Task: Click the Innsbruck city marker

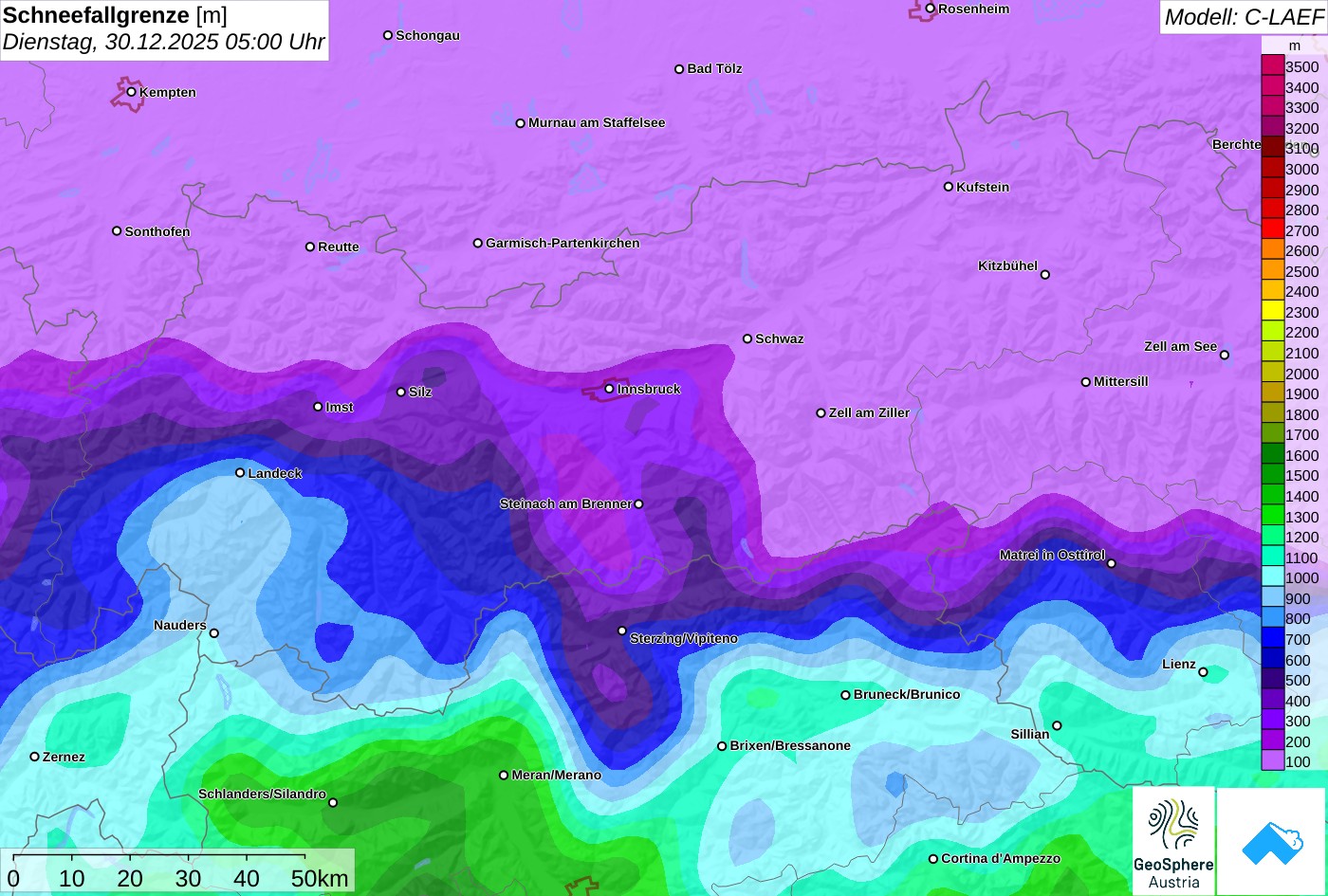Action: 610,389
